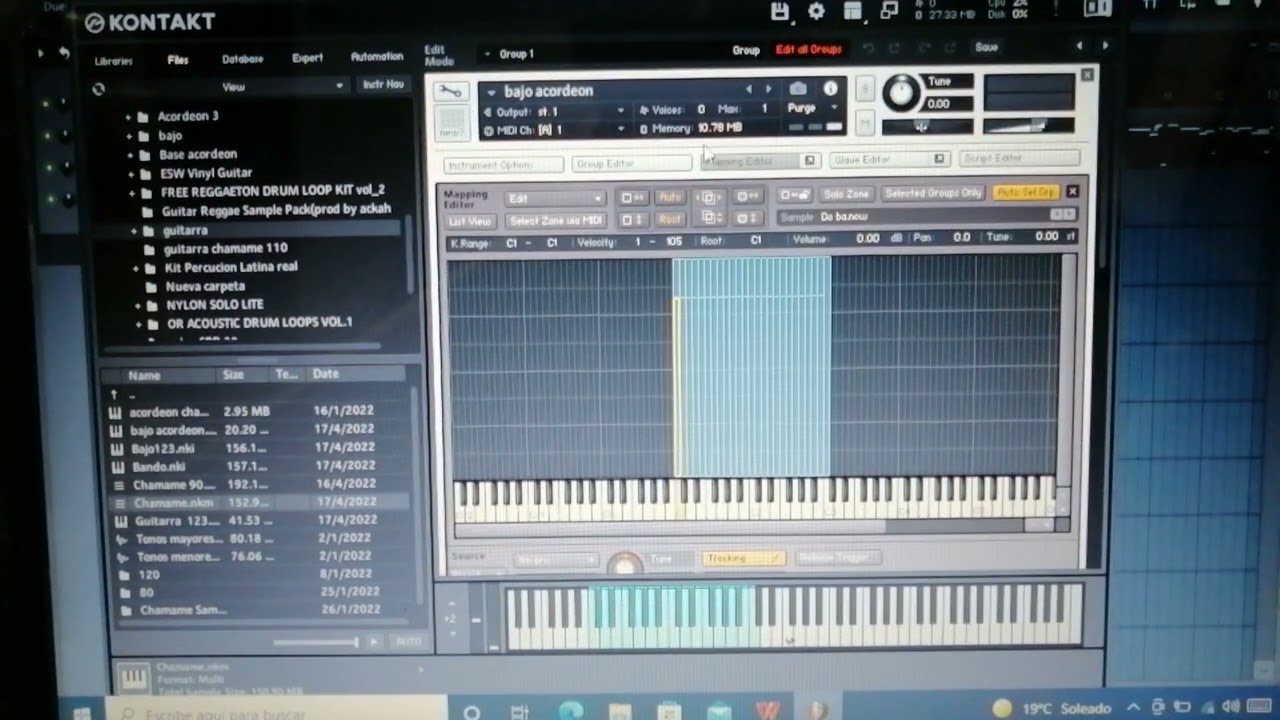The image size is (1280, 720).
Task: Open the save (floppy disk) menu in Kontakt header
Action: (x=781, y=12)
